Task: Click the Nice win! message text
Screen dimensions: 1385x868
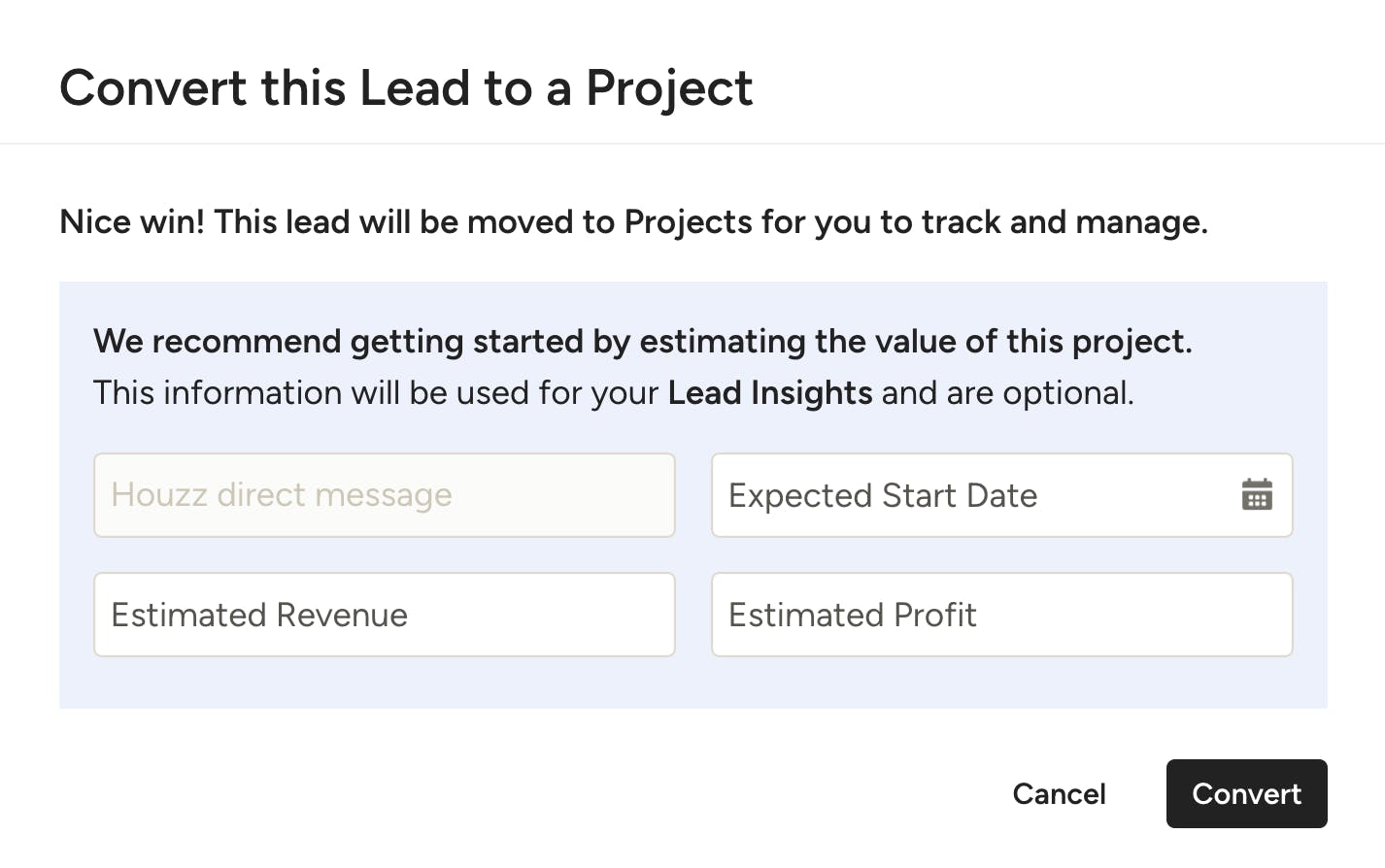Action: tap(132, 221)
